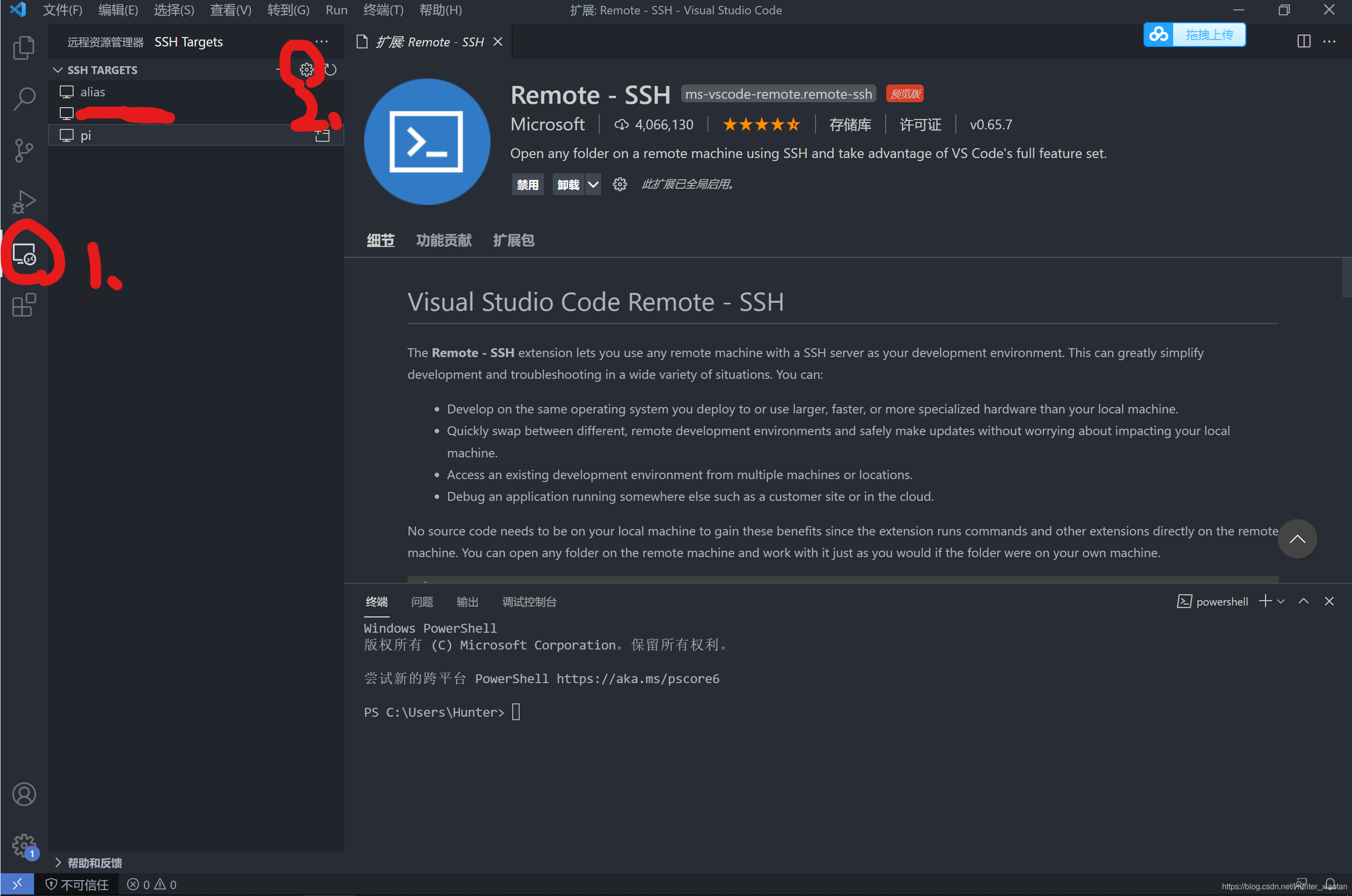Open terminal launch profile dropdown
1352x896 pixels.
[x=1280, y=601]
